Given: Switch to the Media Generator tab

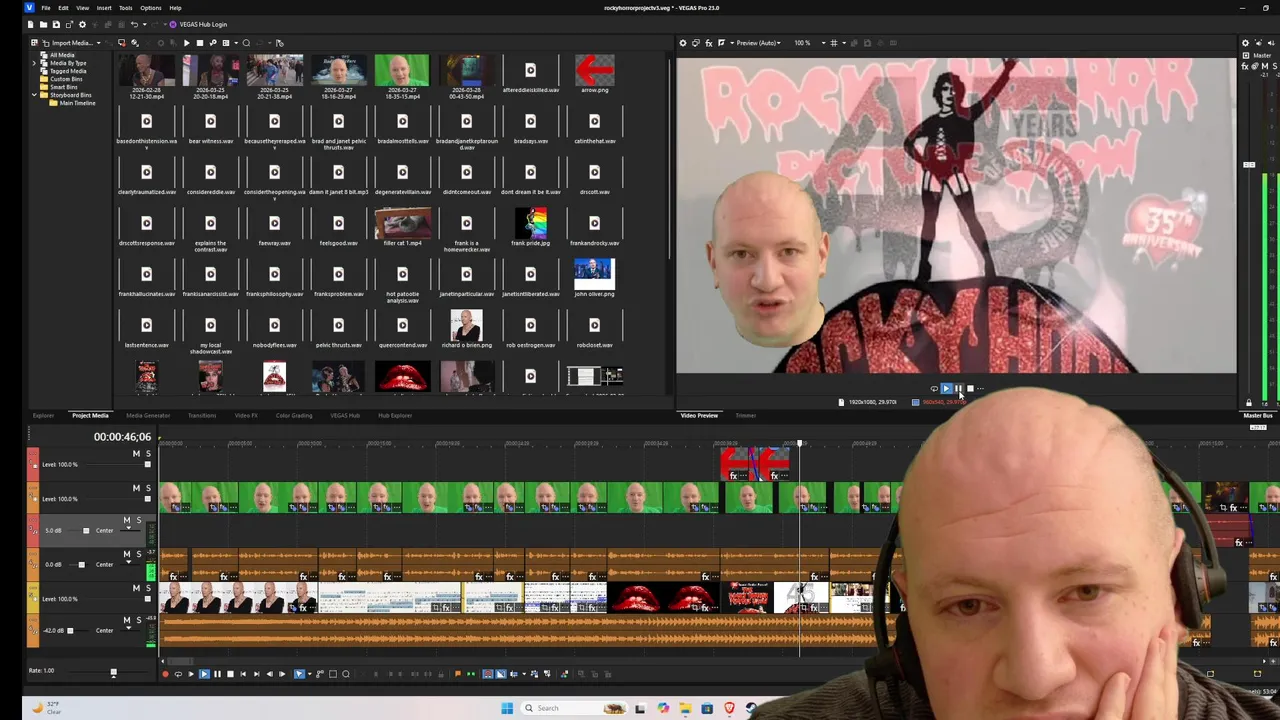Looking at the screenshot, I should pos(148,415).
